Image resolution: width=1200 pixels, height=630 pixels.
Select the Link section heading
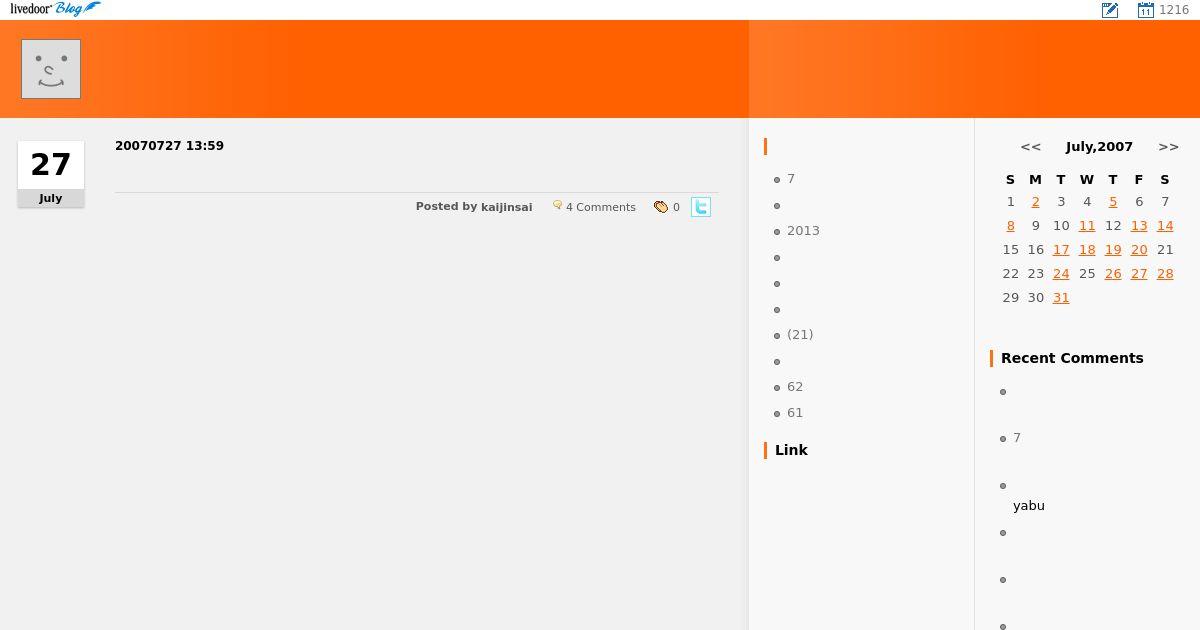pos(791,450)
